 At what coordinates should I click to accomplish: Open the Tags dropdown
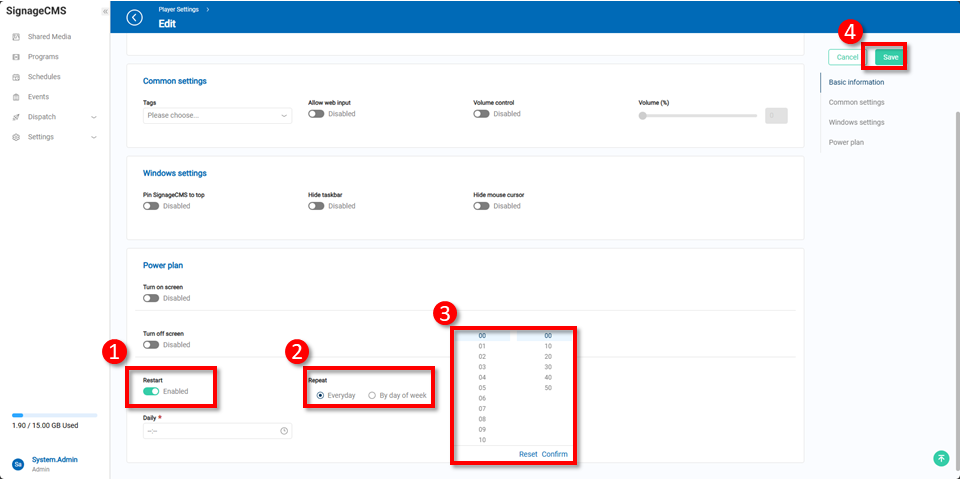pos(217,115)
